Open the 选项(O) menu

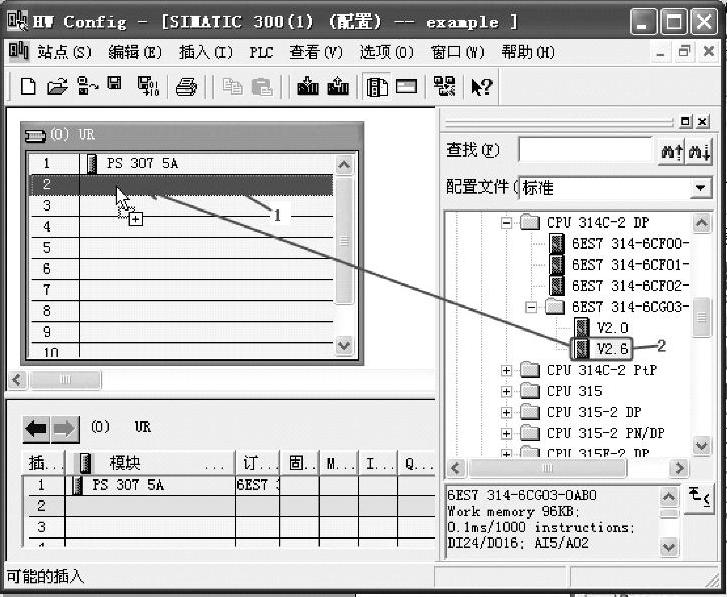click(x=387, y=52)
